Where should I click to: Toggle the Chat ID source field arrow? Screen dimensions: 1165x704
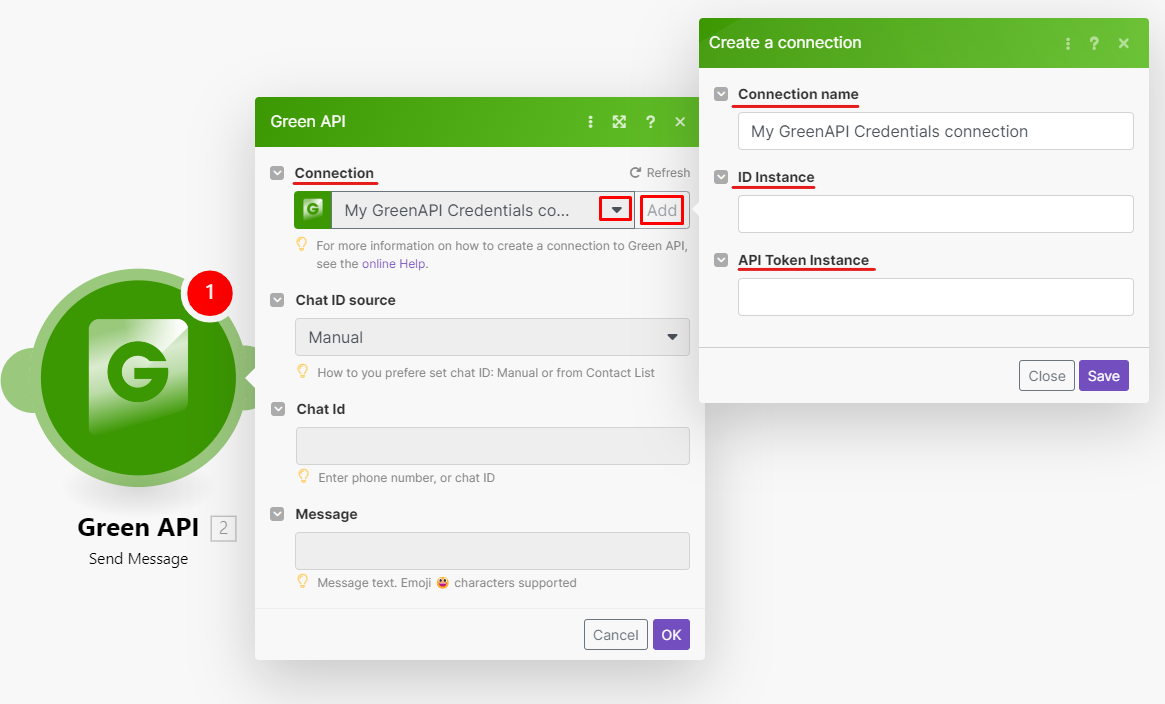point(277,300)
